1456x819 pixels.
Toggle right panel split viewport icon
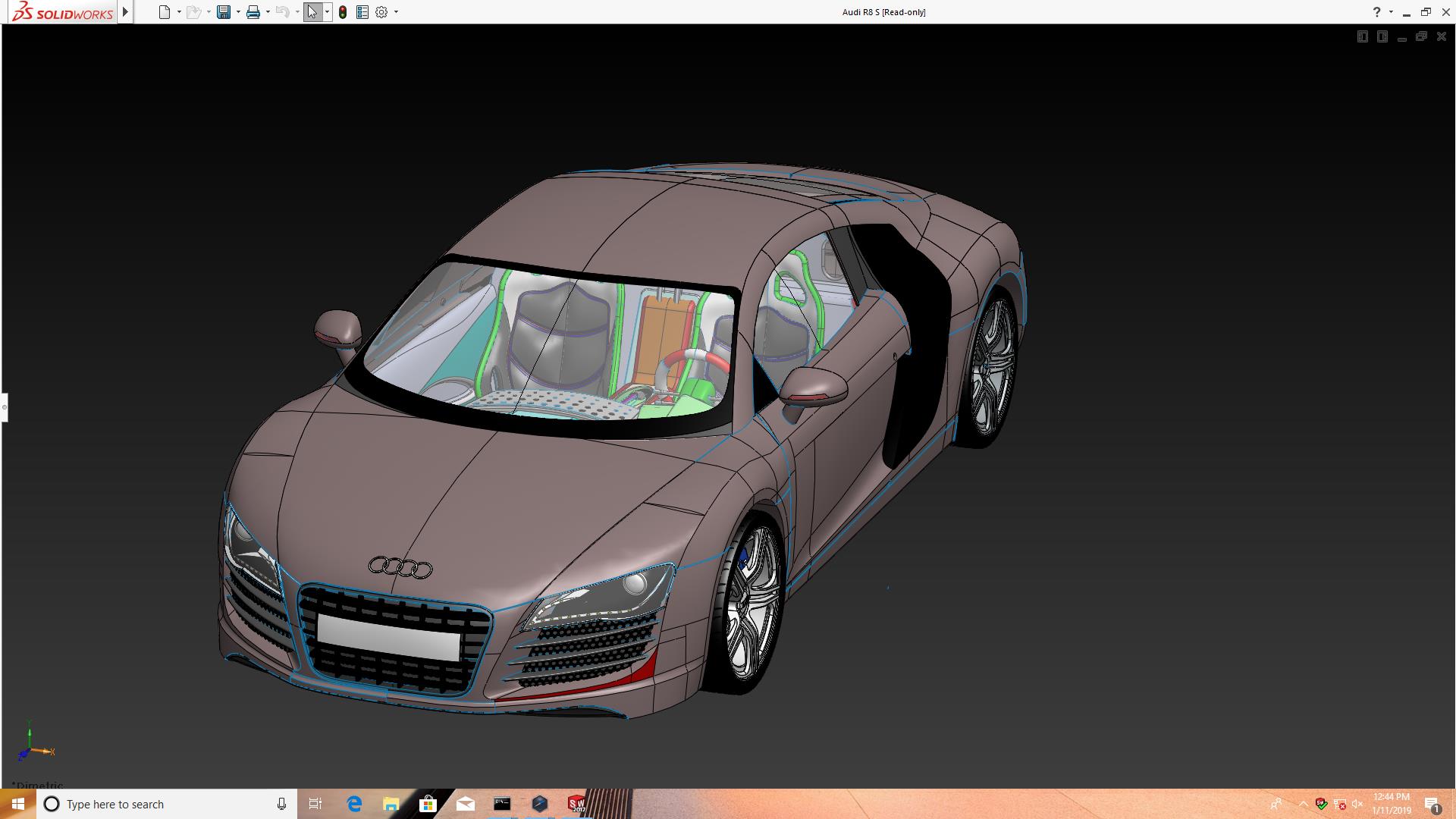click(x=1382, y=36)
